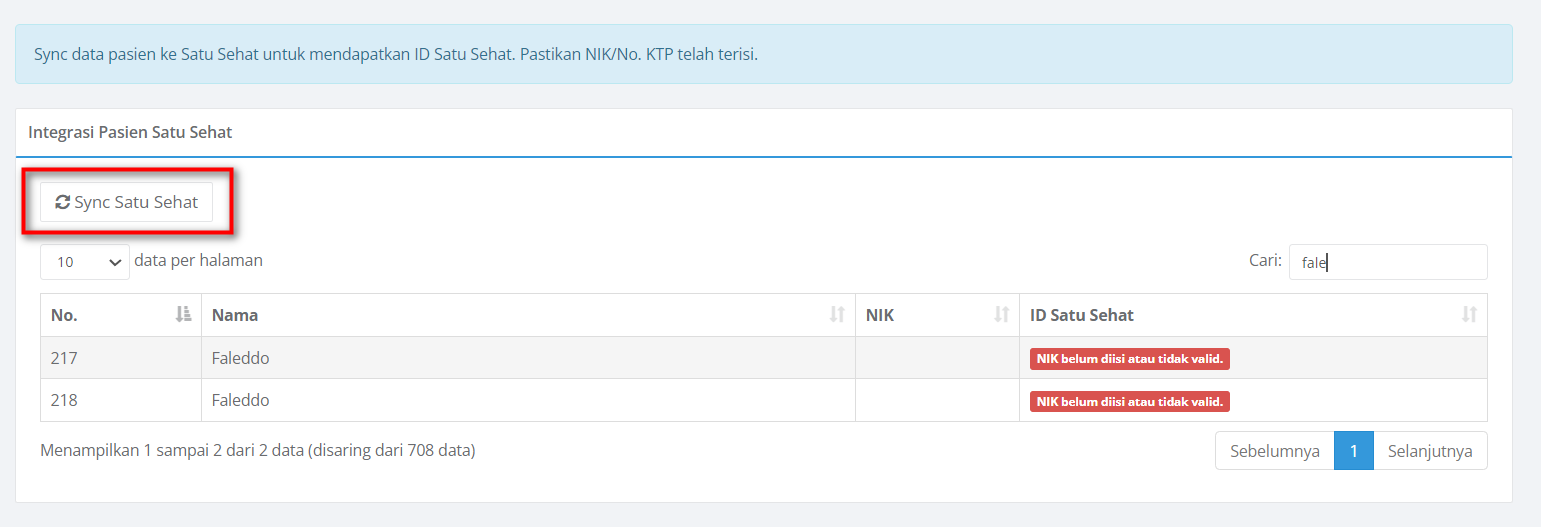The height and width of the screenshot is (527, 1541).
Task: Click the Menampilkan 1 sampai 2 info text
Action: coord(258,451)
